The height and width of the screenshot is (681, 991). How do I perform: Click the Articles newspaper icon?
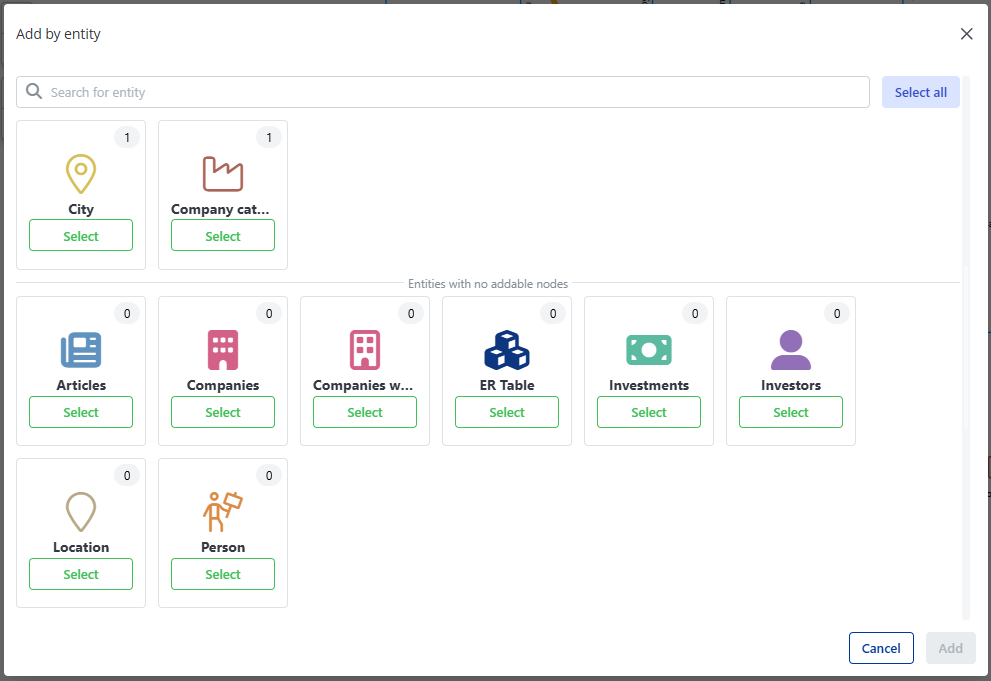point(81,350)
